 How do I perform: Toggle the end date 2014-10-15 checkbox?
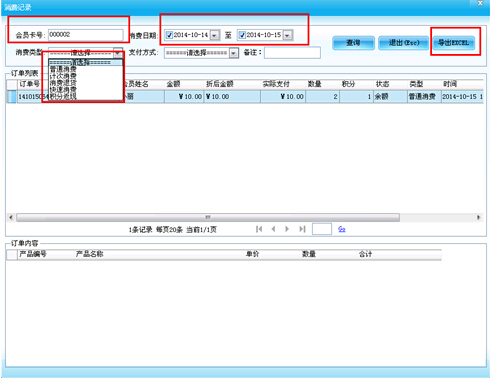(x=242, y=35)
